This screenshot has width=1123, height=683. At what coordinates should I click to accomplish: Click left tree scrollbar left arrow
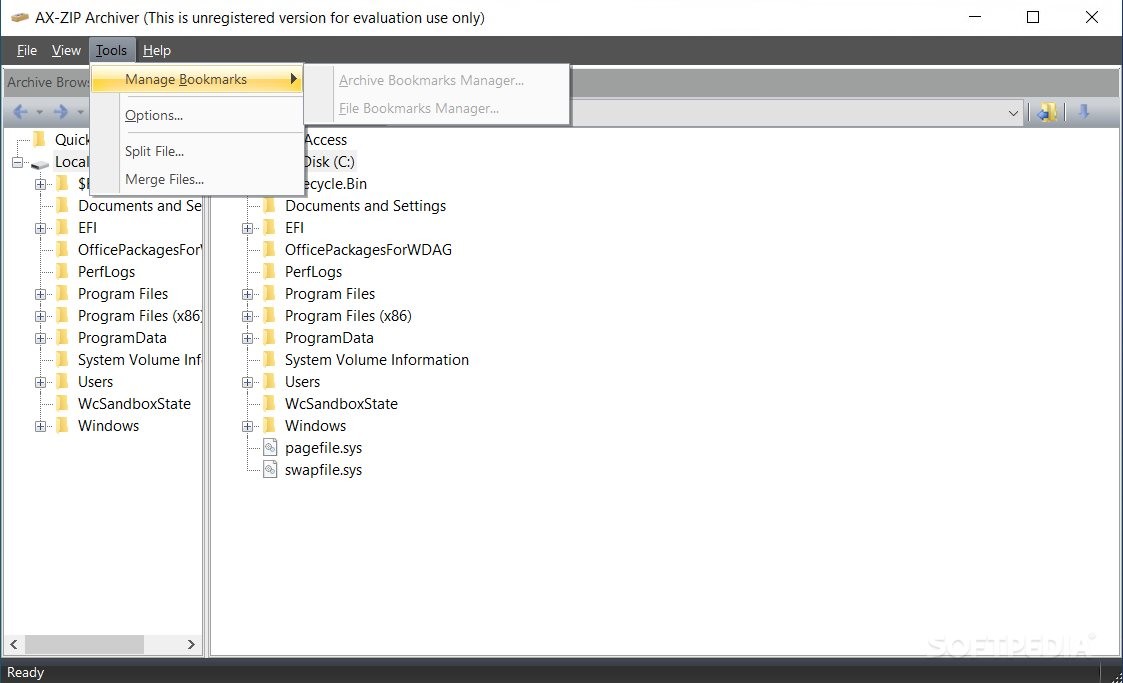click(14, 644)
